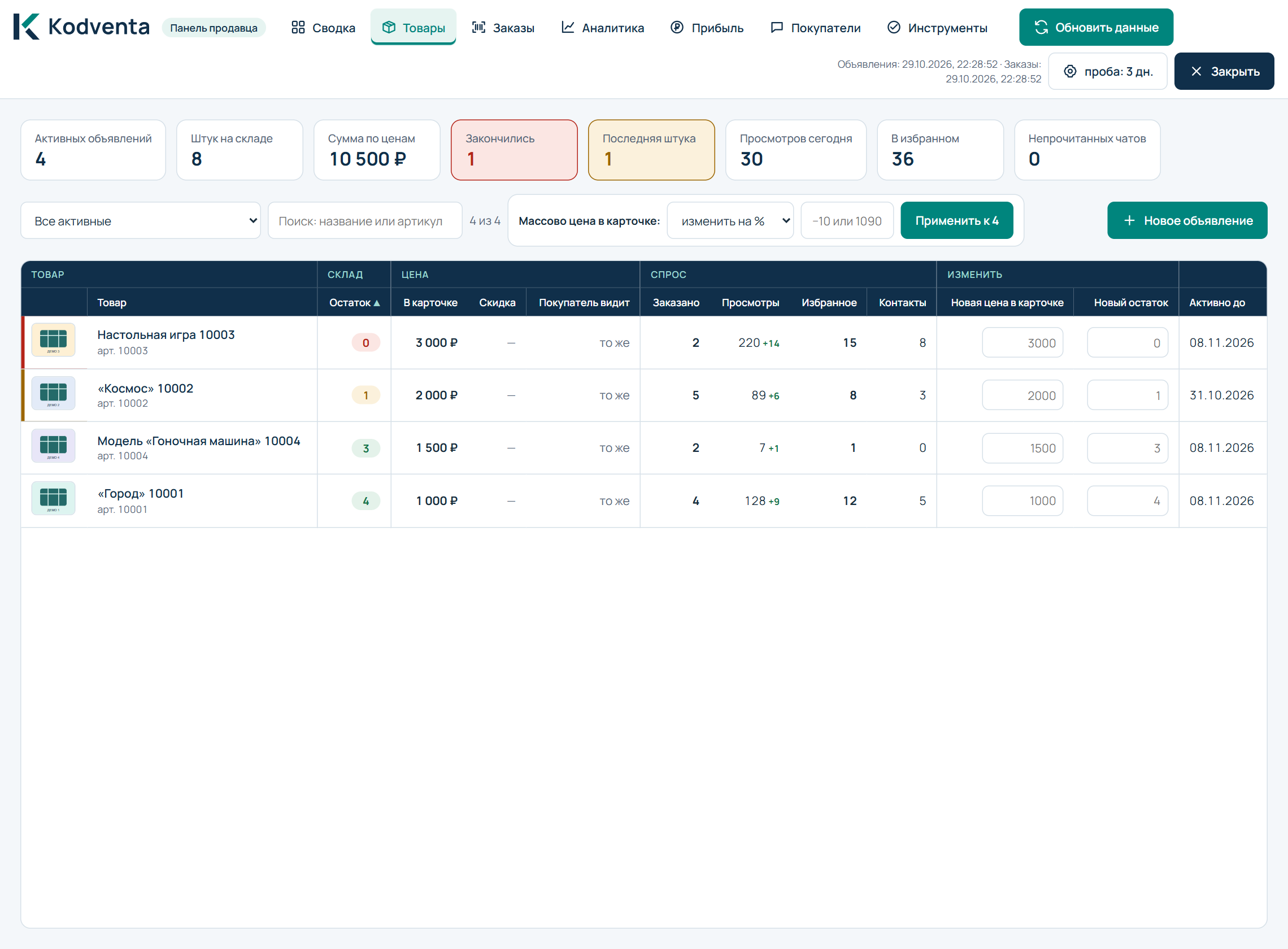The width and height of the screenshot is (1288, 949).
Task: Click the −10 или 1090 value field
Action: pyautogui.click(x=847, y=221)
